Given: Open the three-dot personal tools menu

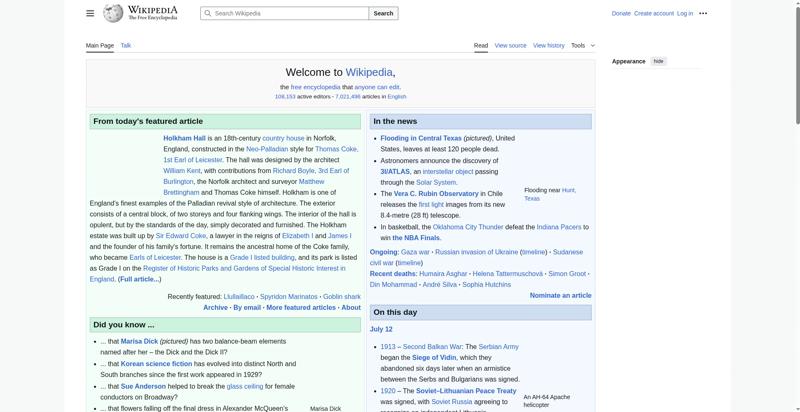Looking at the screenshot, I should [703, 13].
